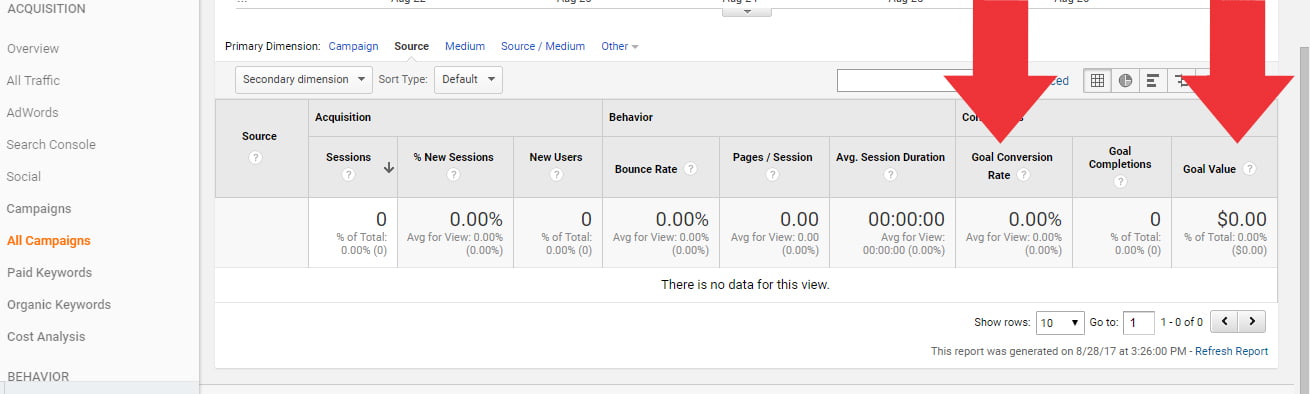Select Source / Medium primary dimension
The width and height of the screenshot is (1310, 394).
[x=543, y=46]
